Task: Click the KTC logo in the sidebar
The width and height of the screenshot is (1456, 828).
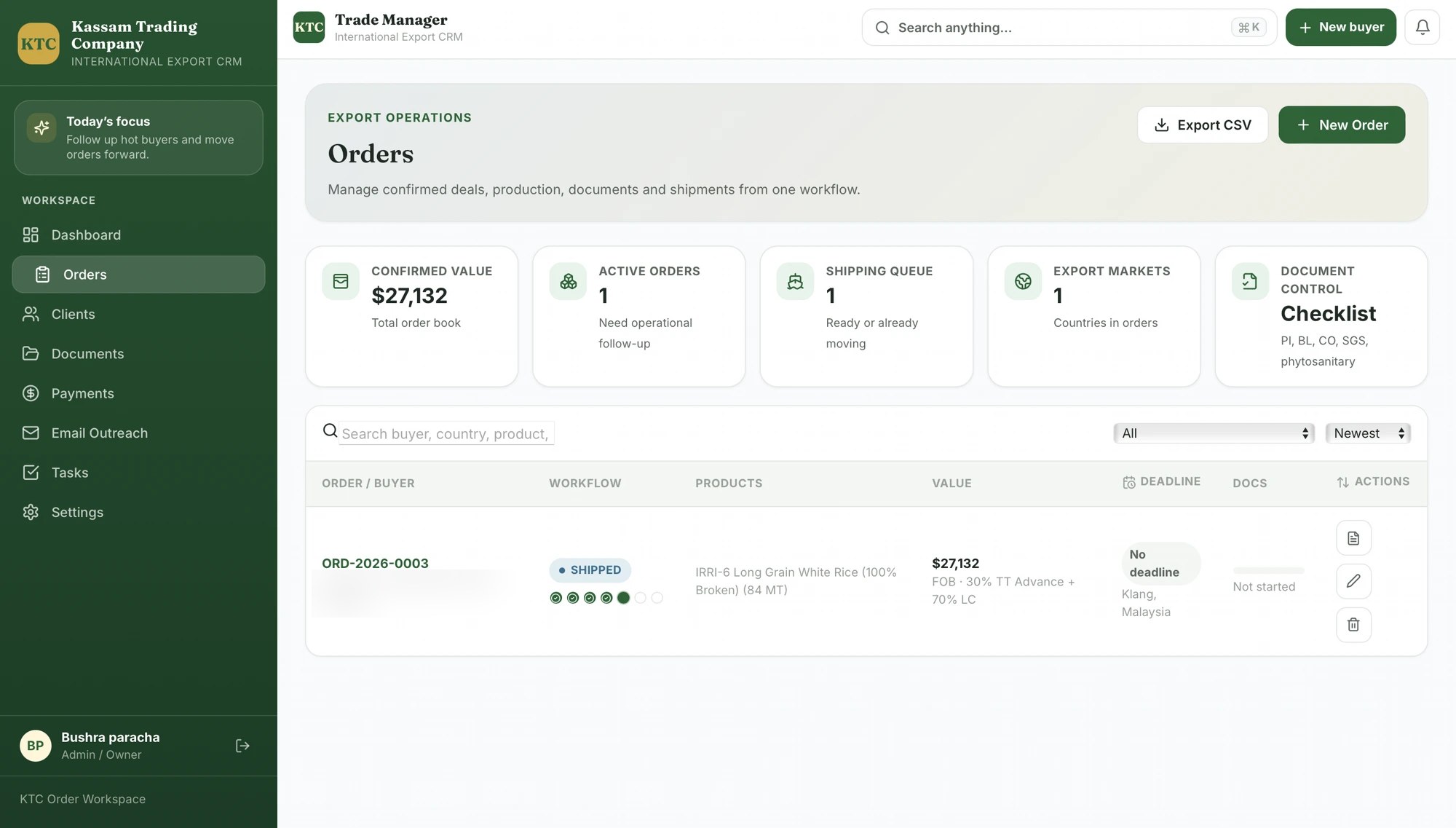Action: point(39,44)
